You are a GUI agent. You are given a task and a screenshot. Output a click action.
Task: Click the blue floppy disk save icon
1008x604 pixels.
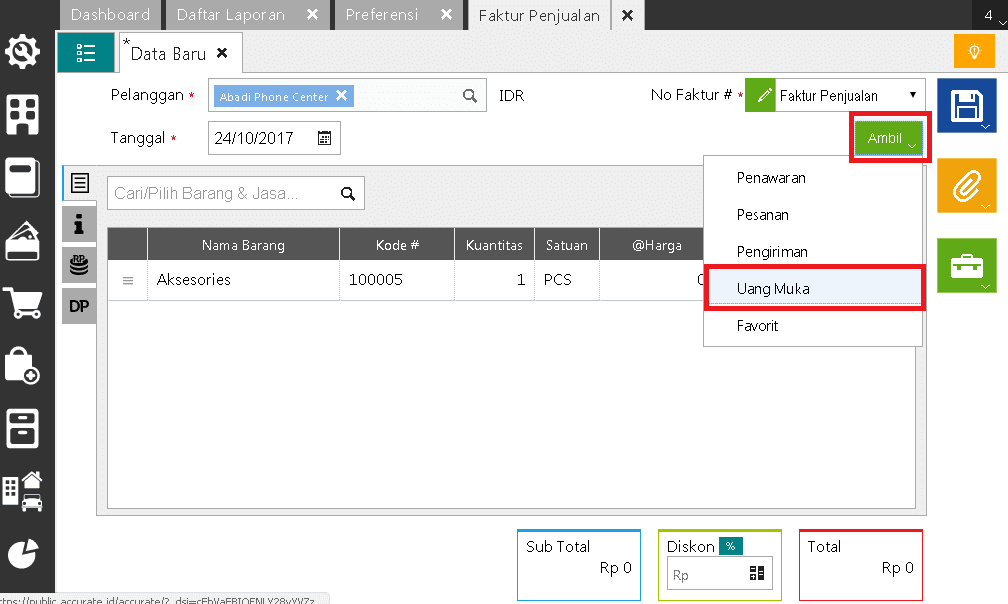[966, 106]
